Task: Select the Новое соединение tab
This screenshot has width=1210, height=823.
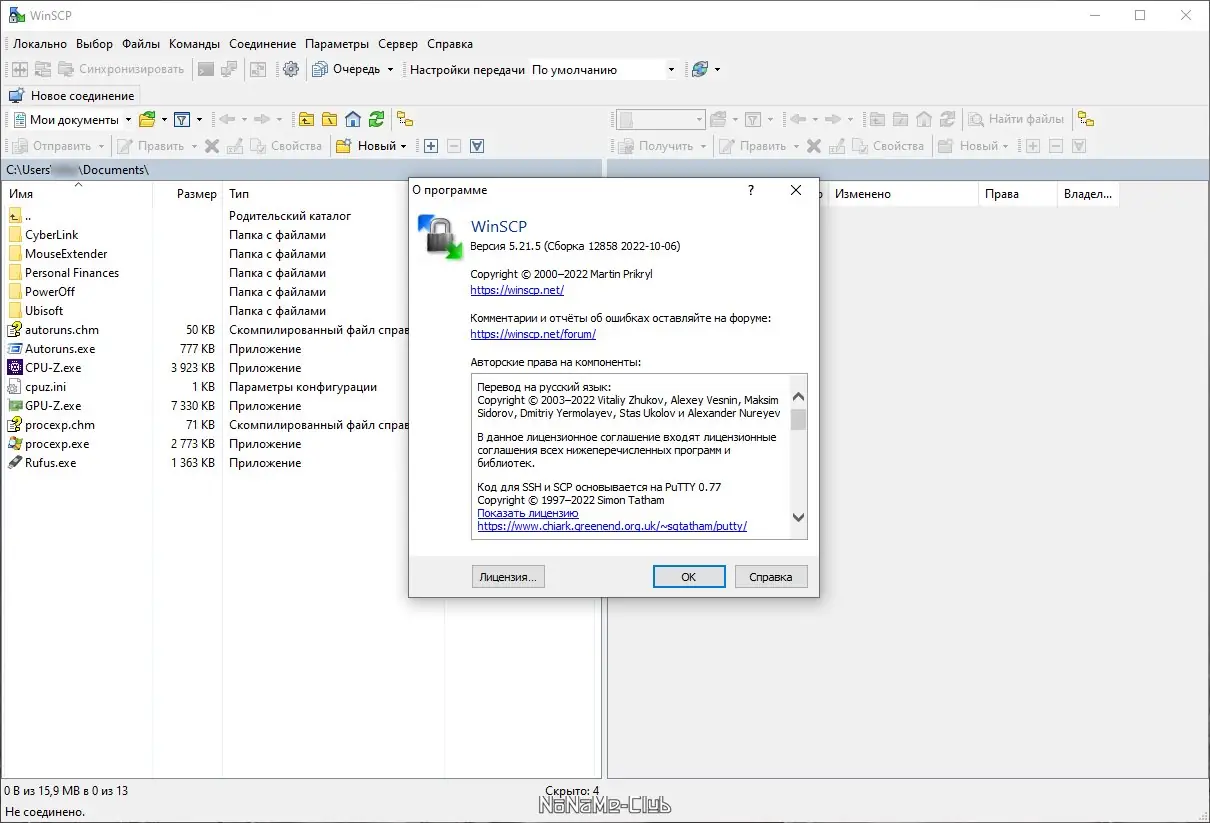Action: pyautogui.click(x=72, y=96)
